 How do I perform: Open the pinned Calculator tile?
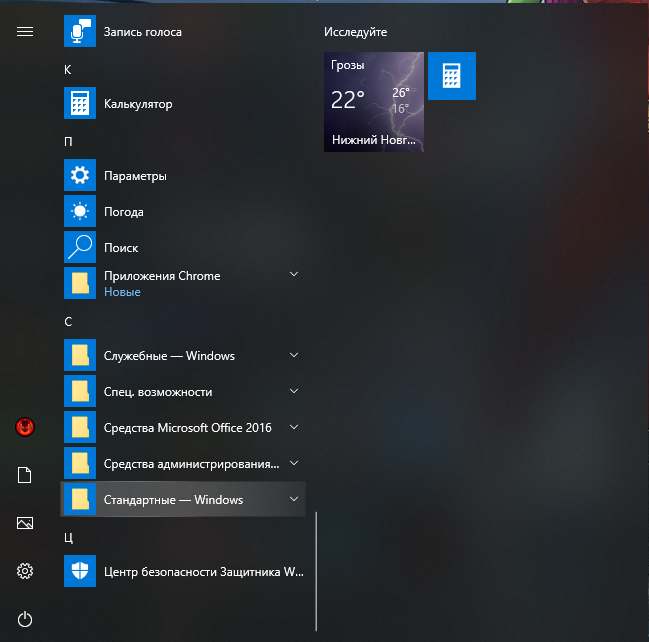point(452,76)
